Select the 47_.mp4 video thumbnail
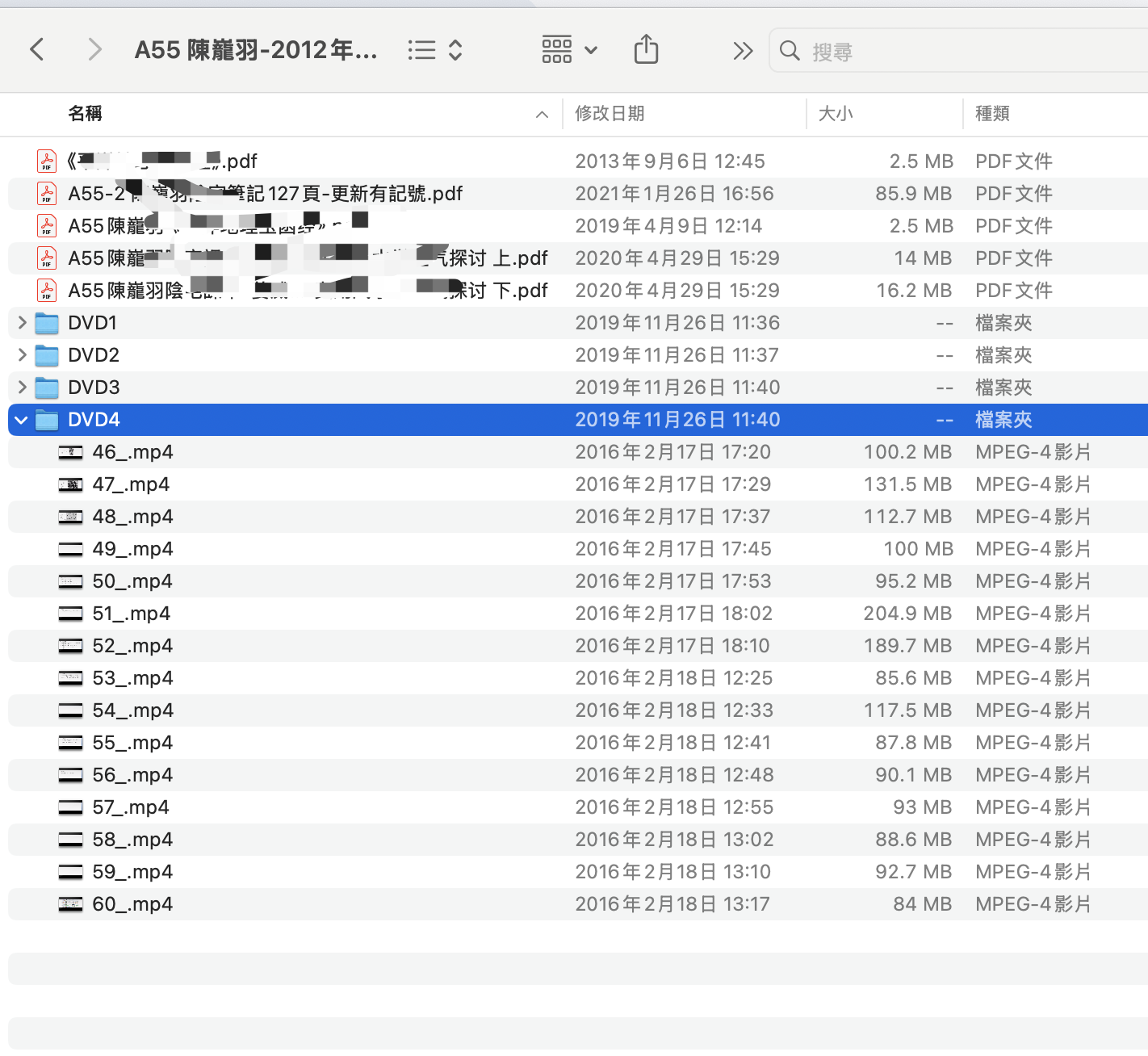Screen dimensions: 1148x1056 tap(71, 484)
